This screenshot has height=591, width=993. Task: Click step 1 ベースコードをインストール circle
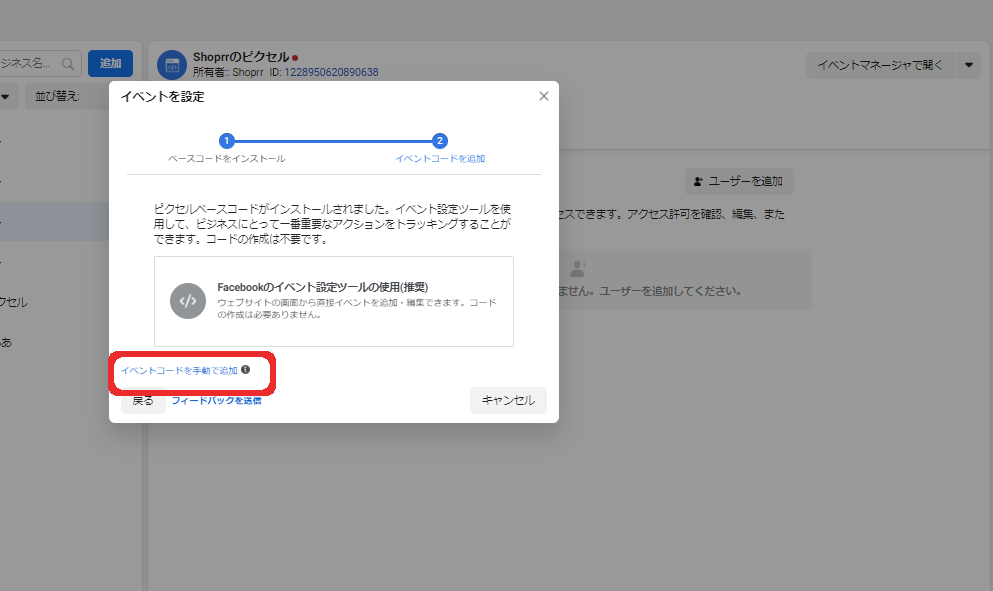[x=227, y=141]
